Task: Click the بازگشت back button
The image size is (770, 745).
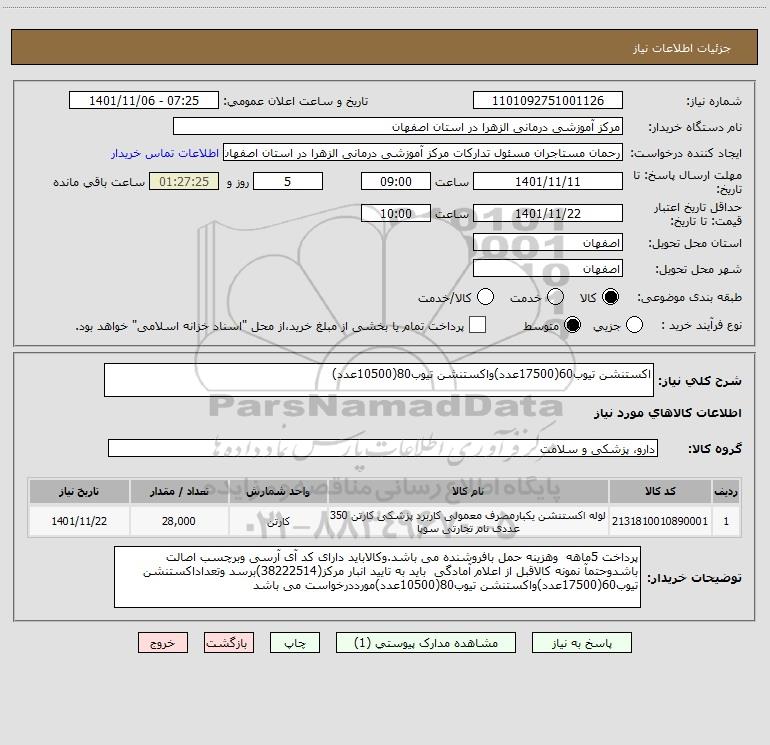Action: [229, 643]
